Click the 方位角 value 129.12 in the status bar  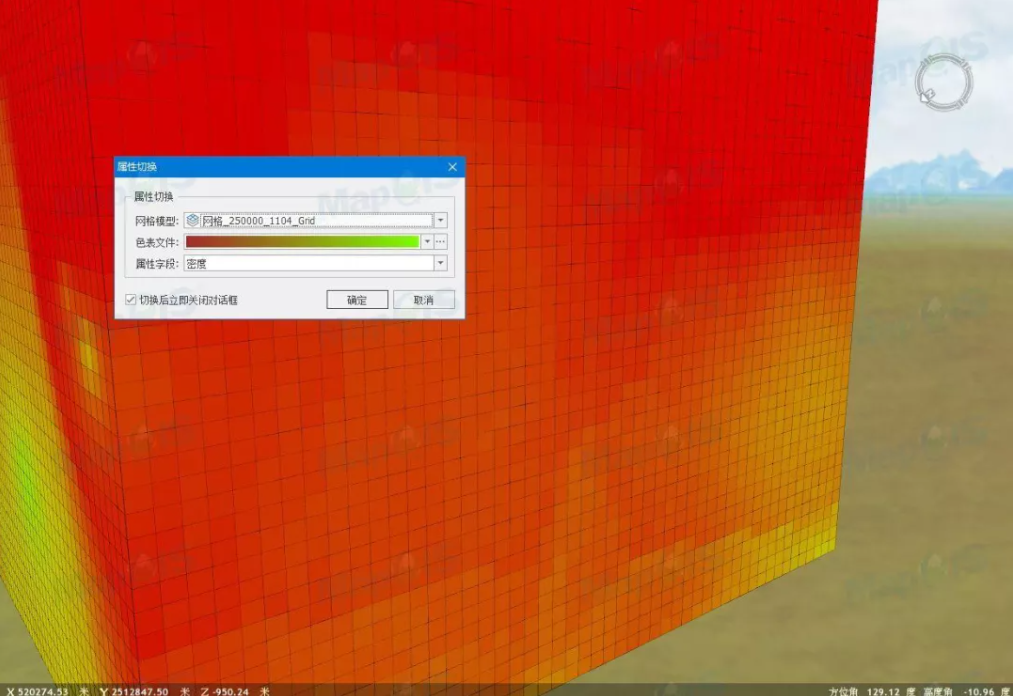point(884,691)
